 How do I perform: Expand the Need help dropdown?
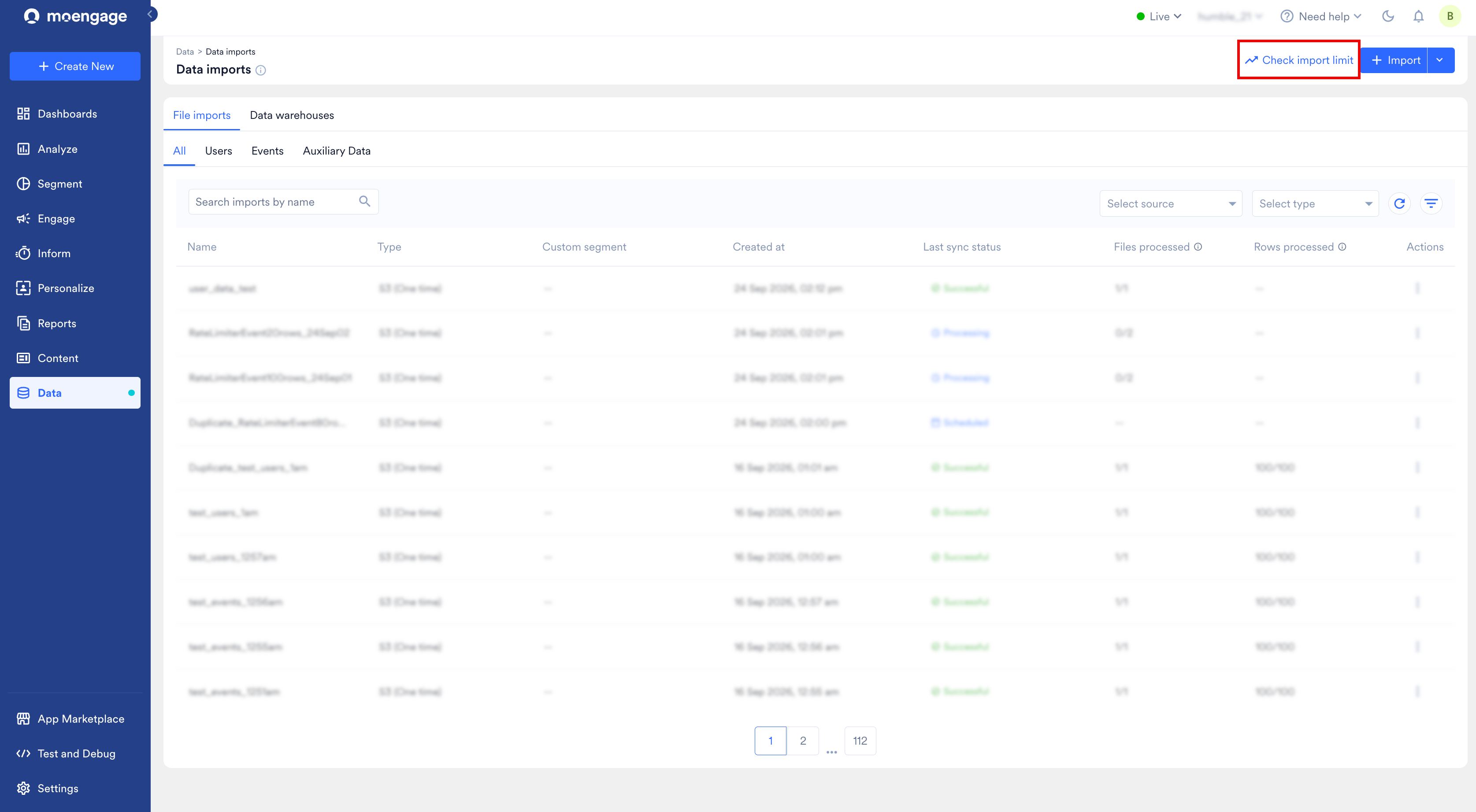pos(1321,17)
